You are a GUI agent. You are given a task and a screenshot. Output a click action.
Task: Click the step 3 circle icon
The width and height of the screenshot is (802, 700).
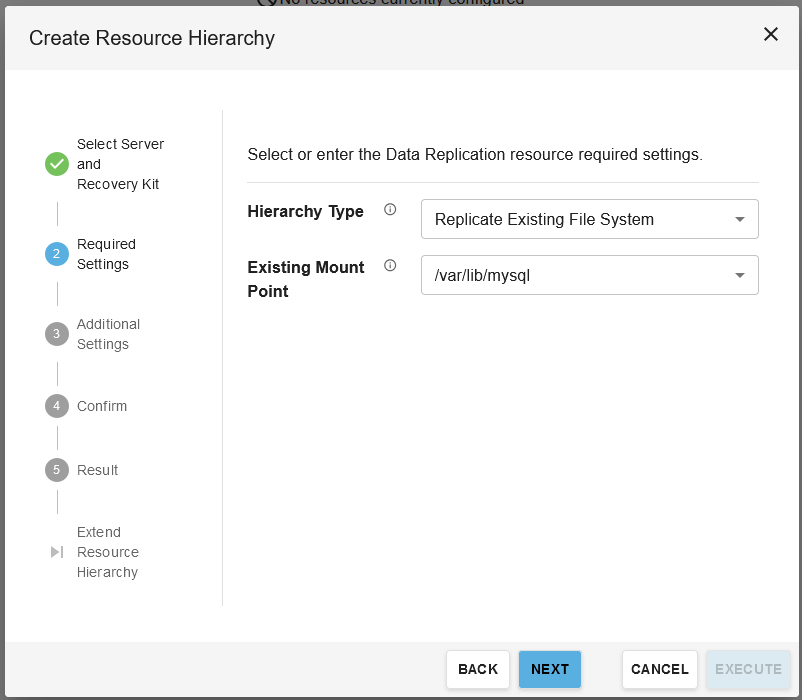click(x=57, y=334)
